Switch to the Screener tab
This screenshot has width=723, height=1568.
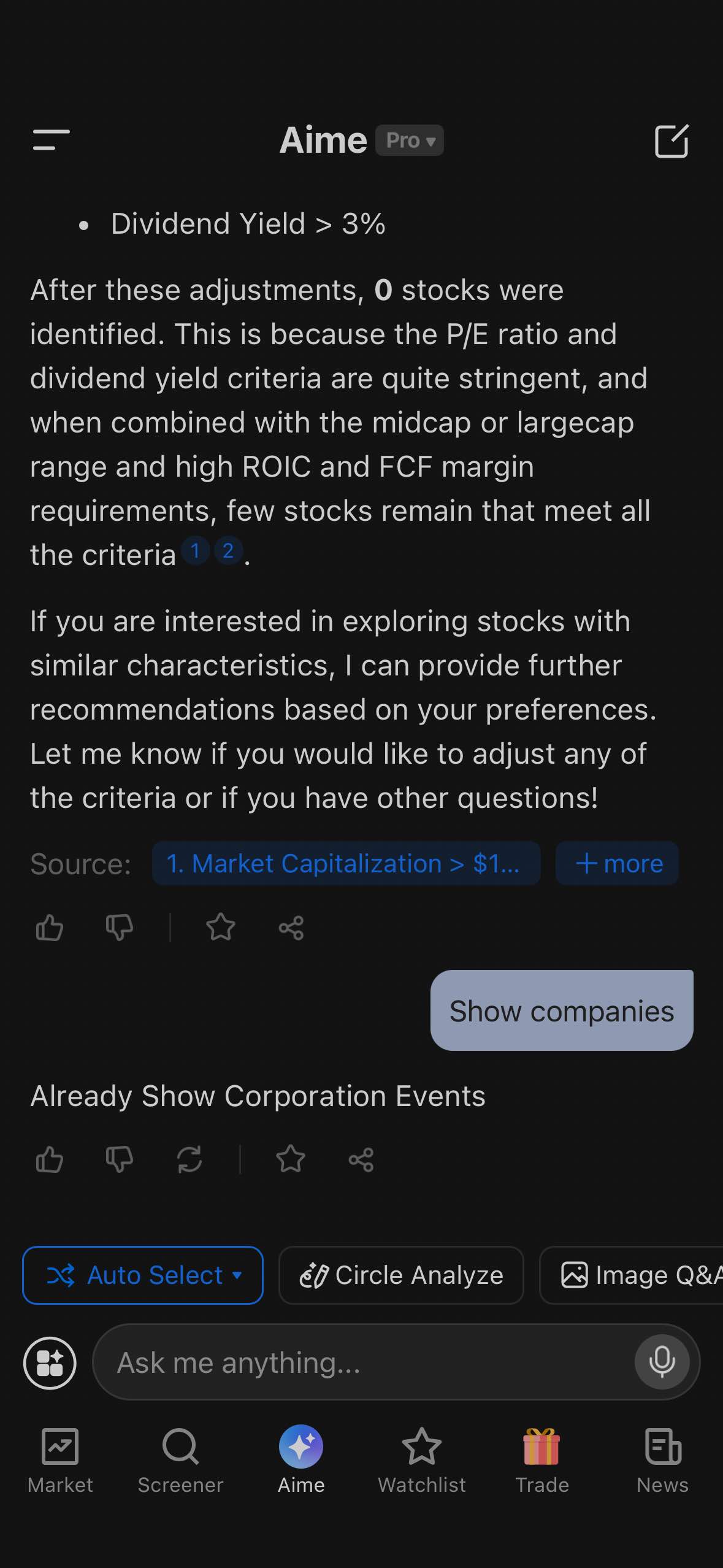180,1460
